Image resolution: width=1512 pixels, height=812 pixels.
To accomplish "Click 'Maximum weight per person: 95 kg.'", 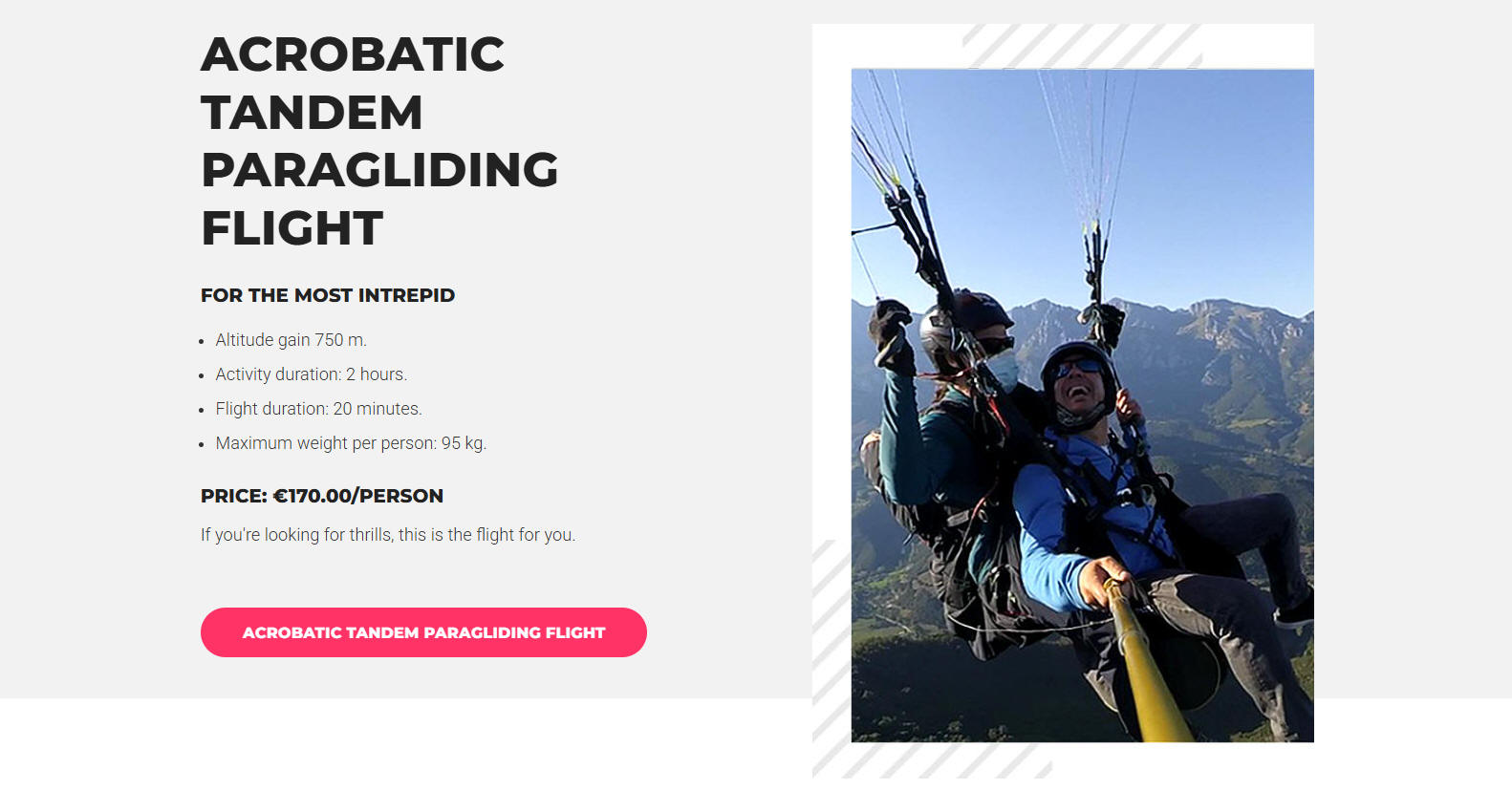I will pos(351,443).
